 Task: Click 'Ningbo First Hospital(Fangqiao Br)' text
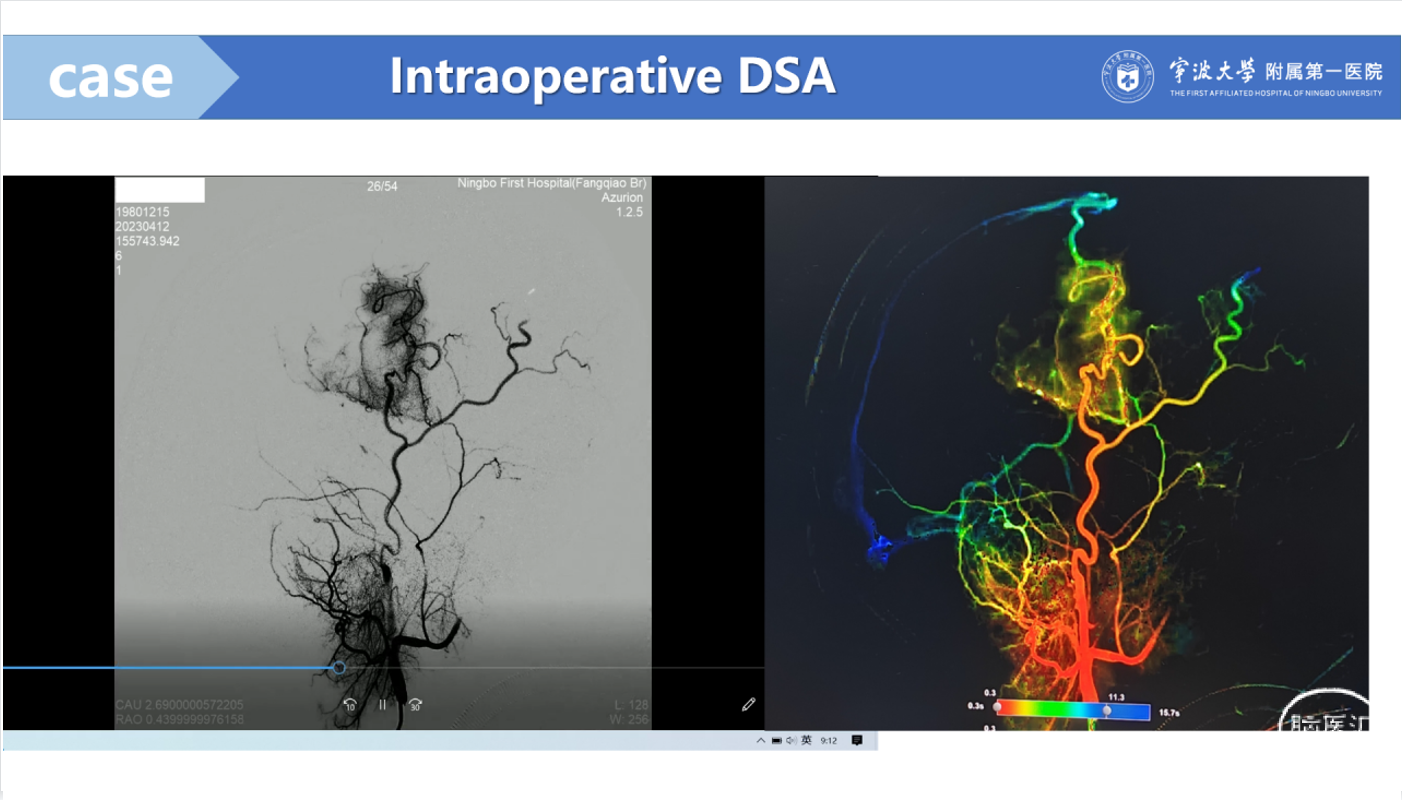coord(552,183)
